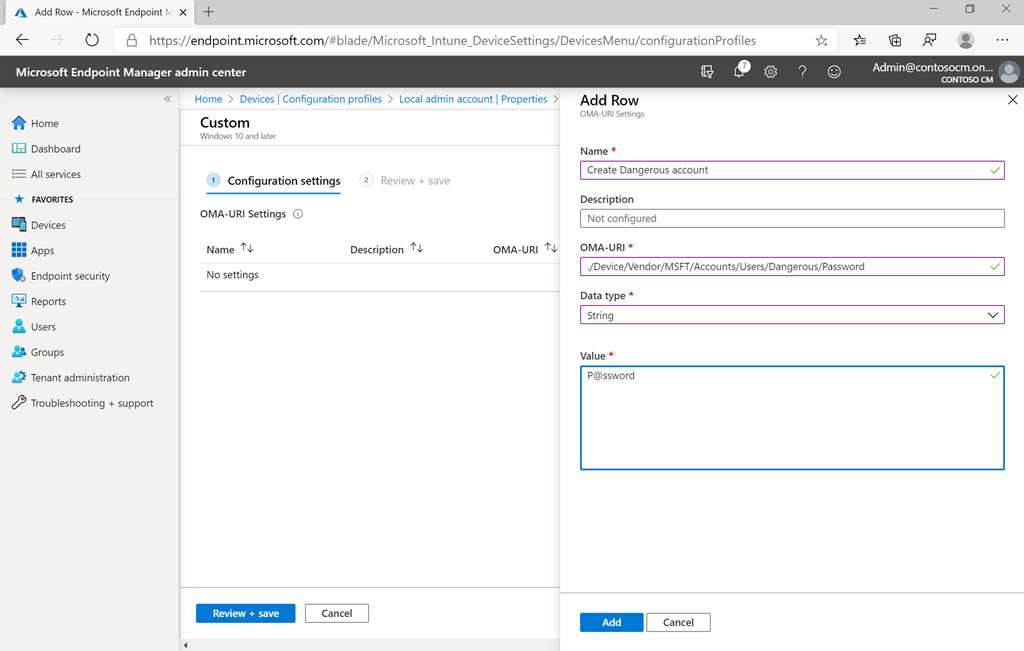Image resolution: width=1024 pixels, height=651 pixels.
Task: Click the Add button
Action: click(x=611, y=622)
